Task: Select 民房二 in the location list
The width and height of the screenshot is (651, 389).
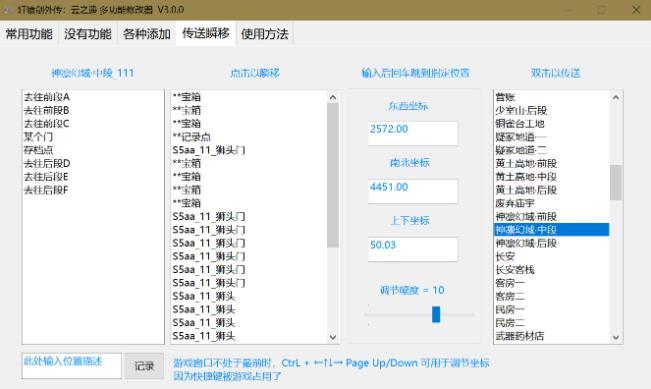Action: click(x=552, y=323)
